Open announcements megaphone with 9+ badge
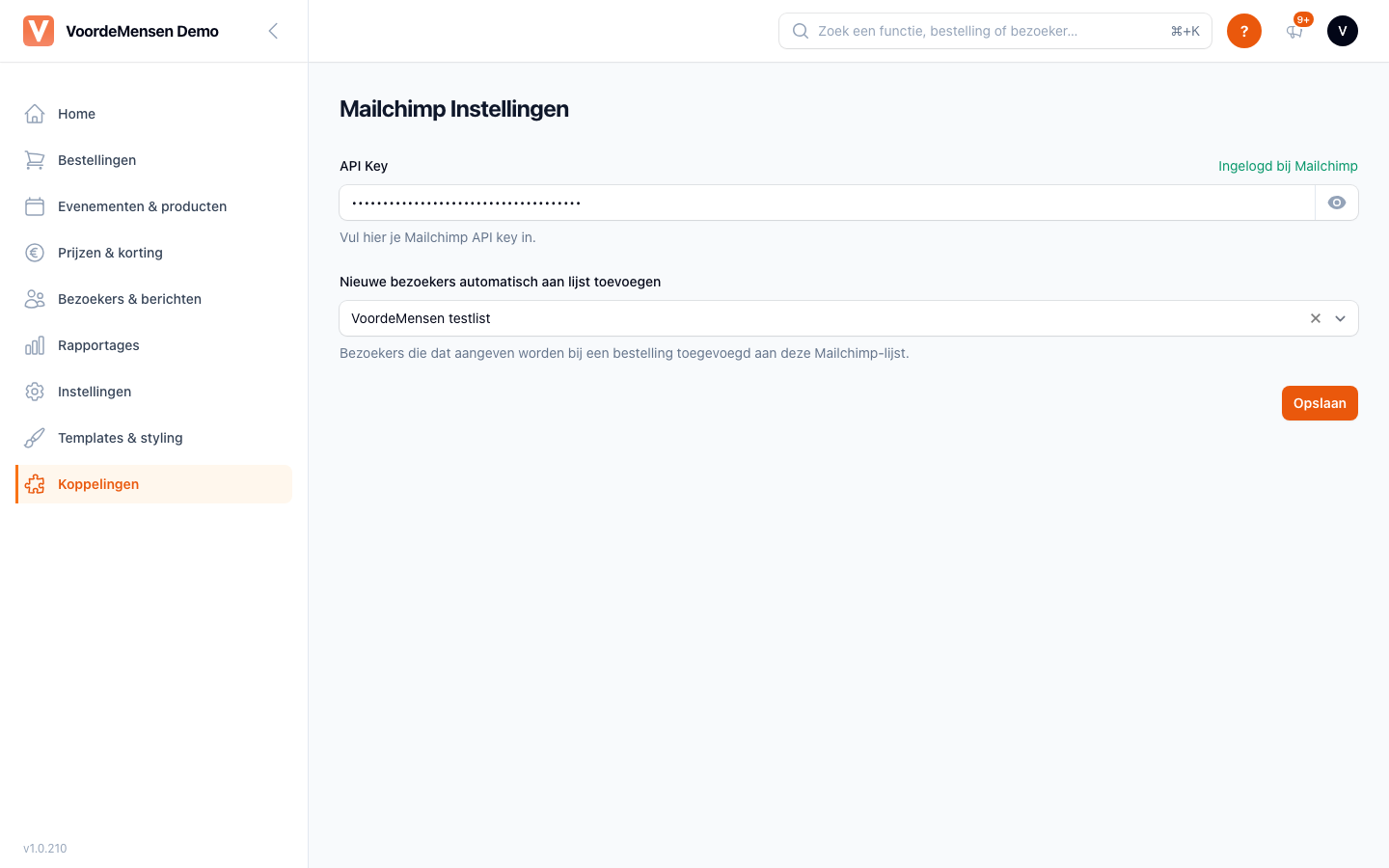This screenshot has height=868, width=1389. point(1295,31)
